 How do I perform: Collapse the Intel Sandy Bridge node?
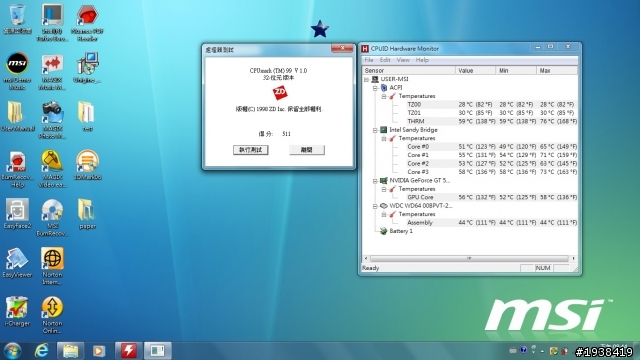(375, 130)
